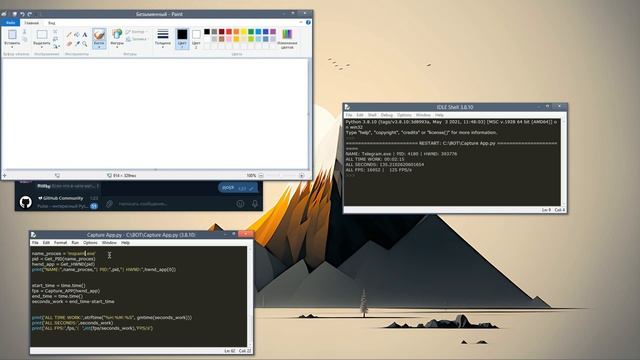Click the 'ALL TIME WORK: 00:02:15' output line

tap(375, 159)
